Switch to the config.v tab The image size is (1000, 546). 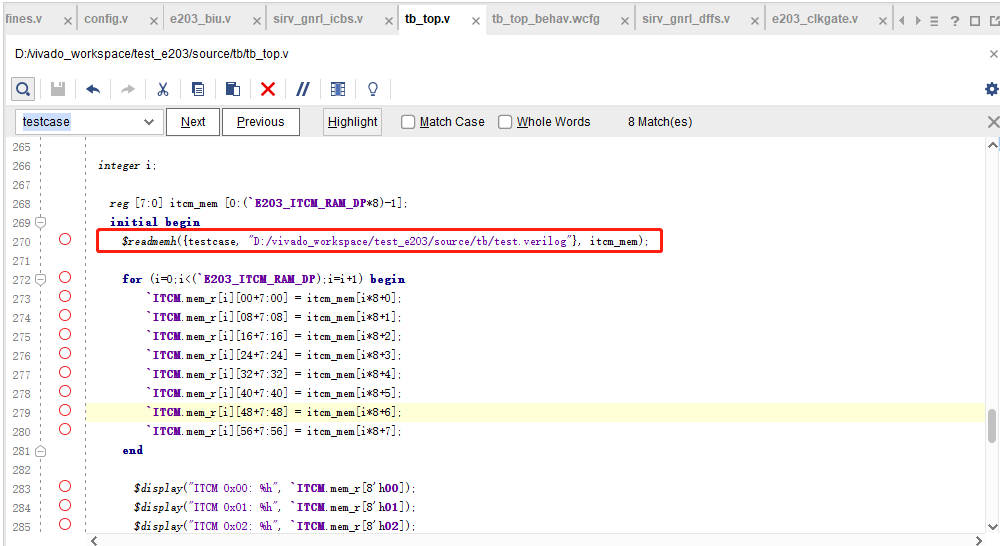pyautogui.click(x=106, y=19)
